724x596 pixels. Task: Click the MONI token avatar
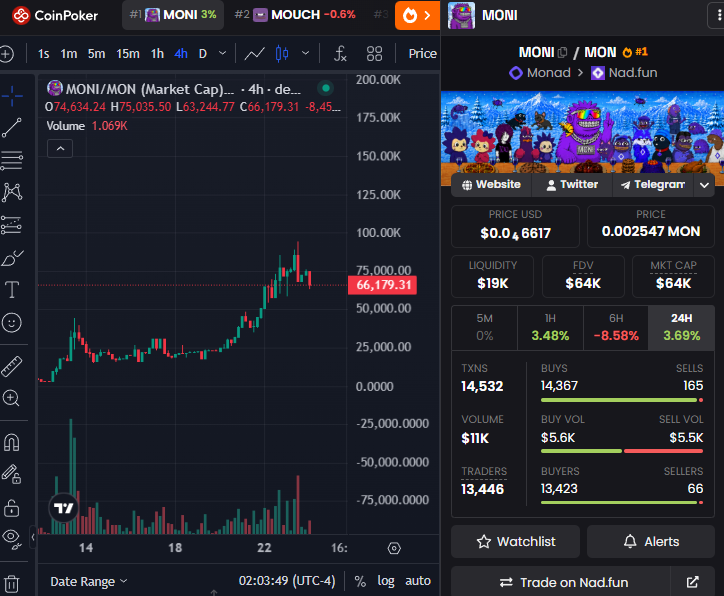coord(461,15)
